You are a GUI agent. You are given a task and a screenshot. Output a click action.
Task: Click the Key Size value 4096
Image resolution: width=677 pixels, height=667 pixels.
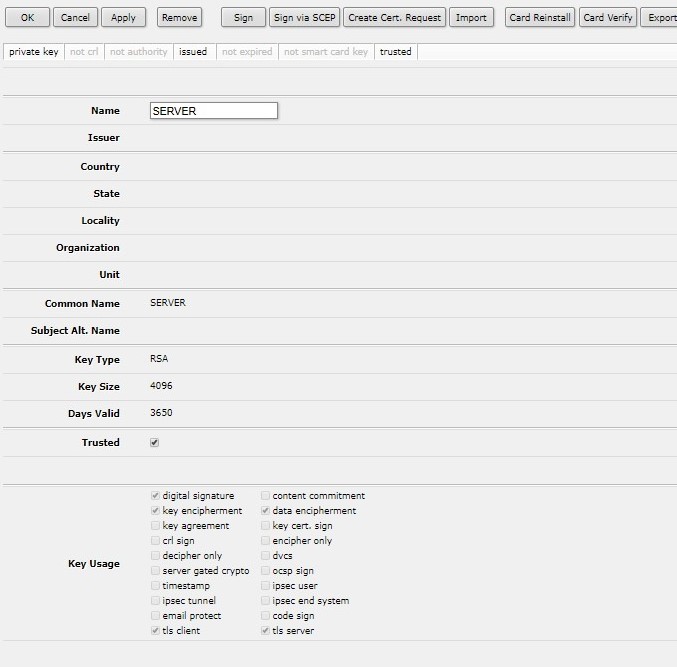161,386
